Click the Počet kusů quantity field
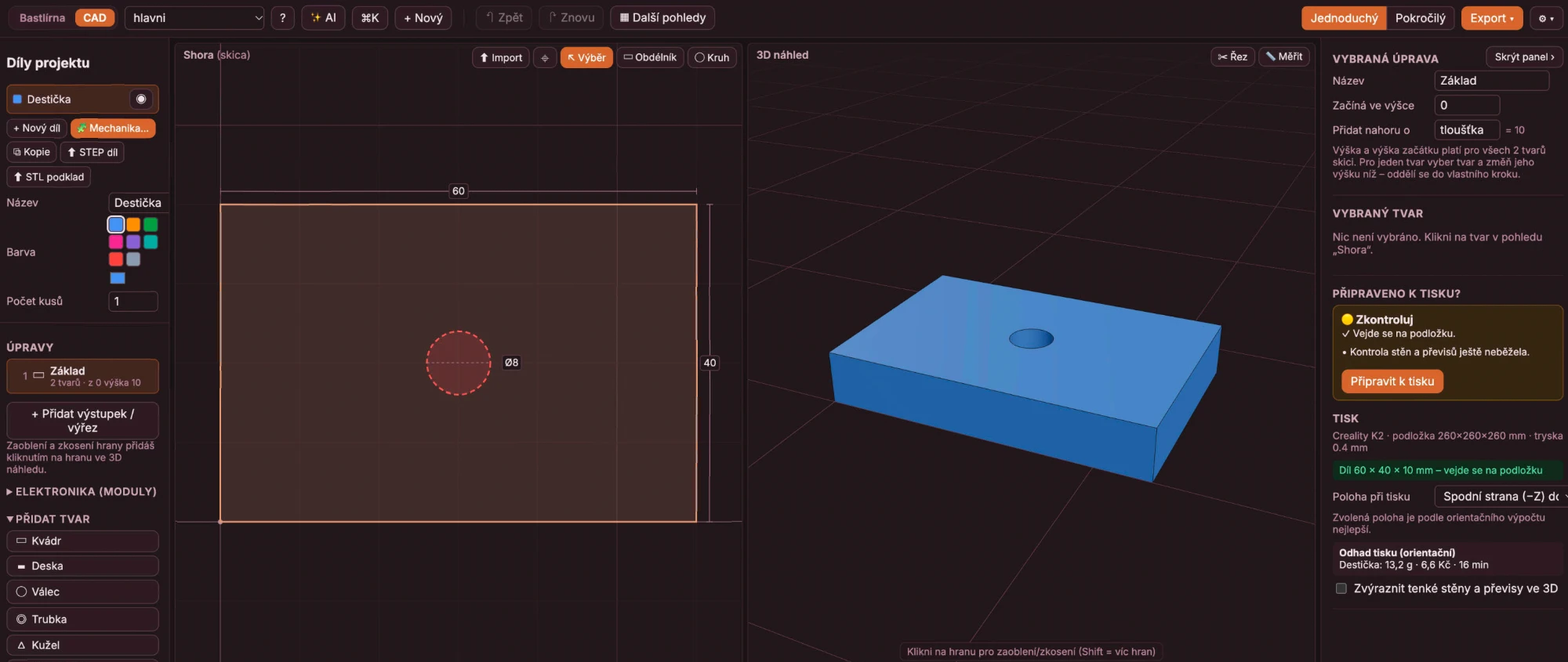Image resolution: width=1568 pixels, height=662 pixels. coord(133,302)
